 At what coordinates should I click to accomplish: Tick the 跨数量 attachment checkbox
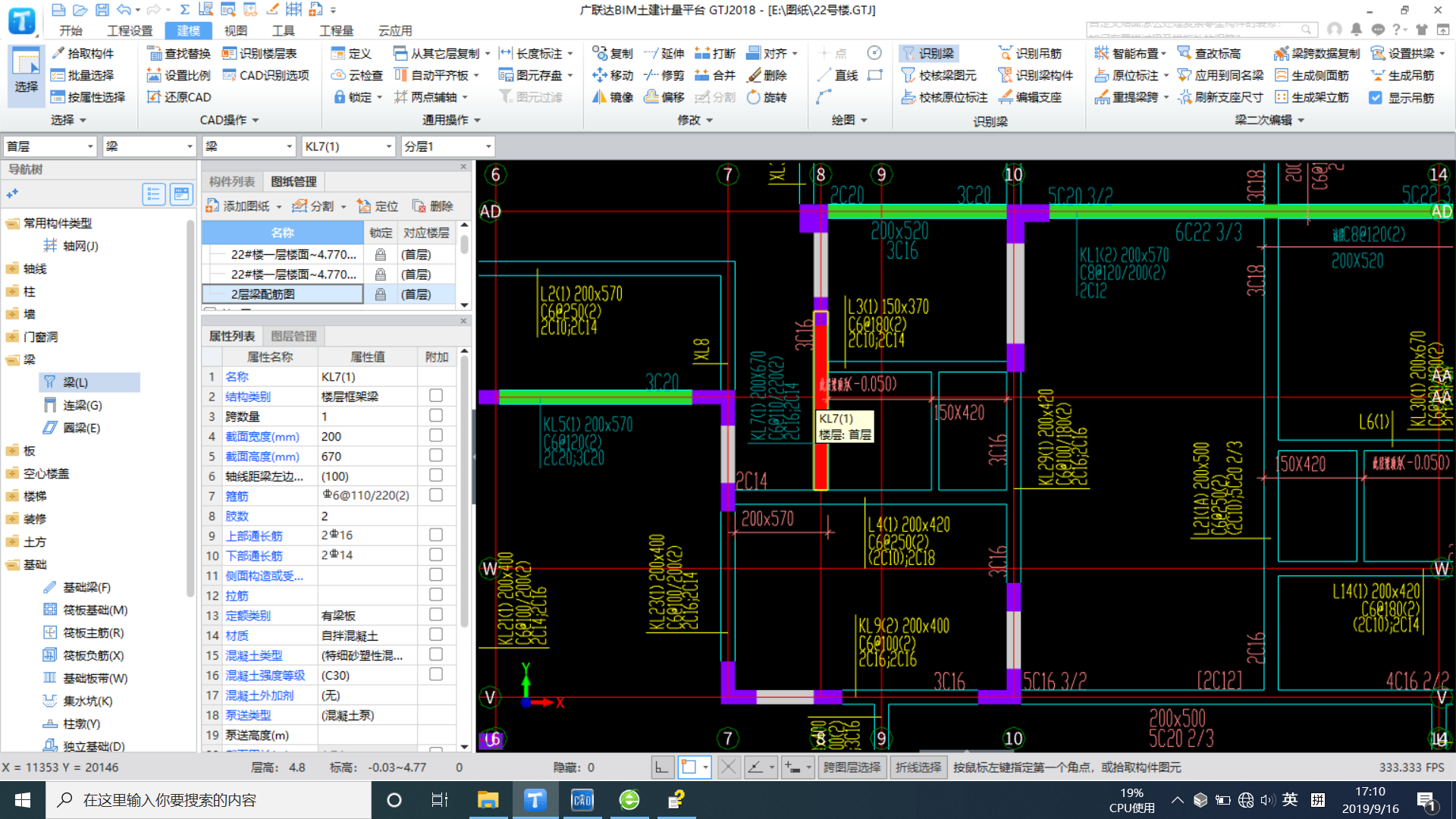pos(436,416)
